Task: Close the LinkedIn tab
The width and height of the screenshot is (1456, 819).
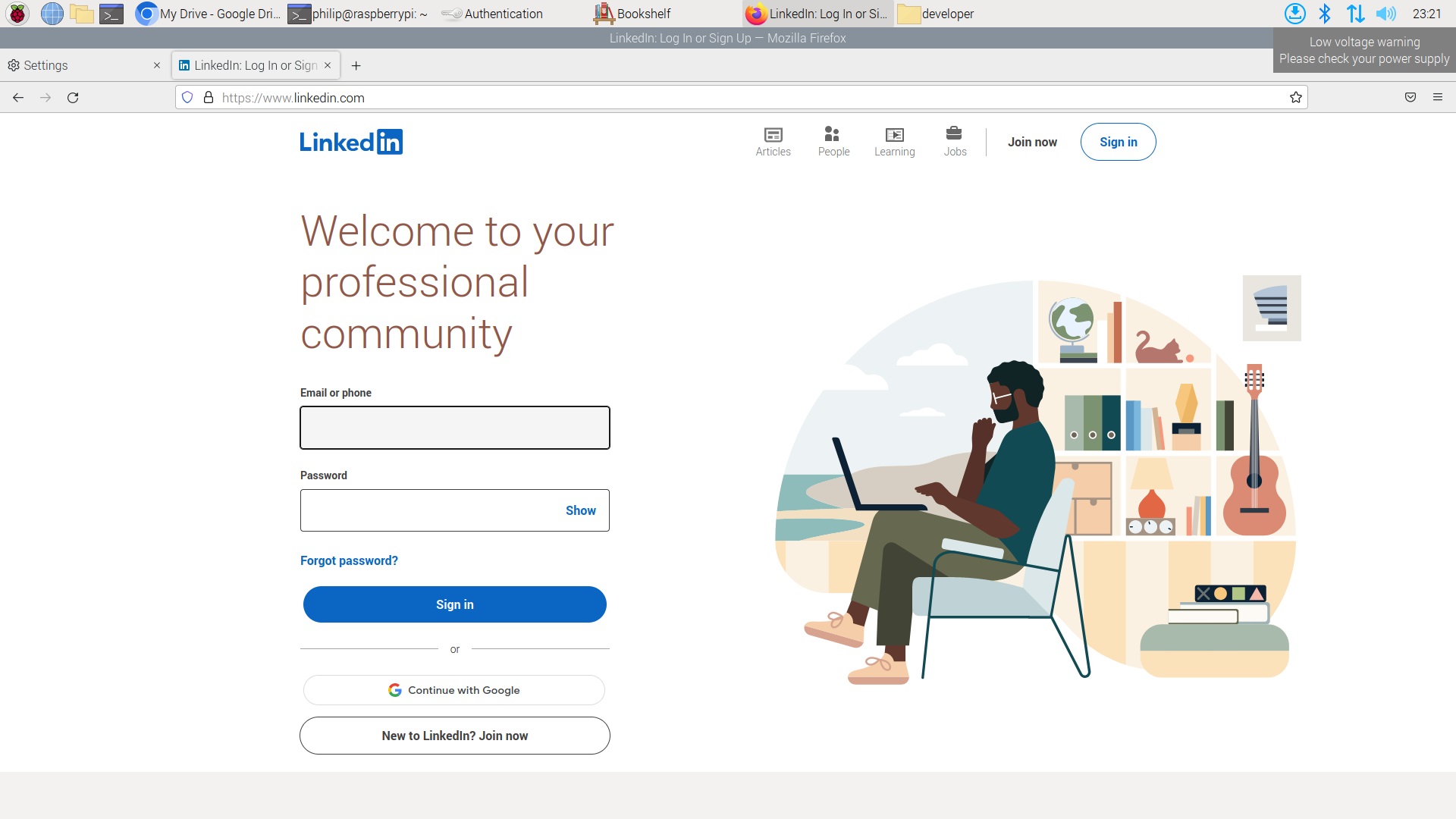Action: [x=328, y=65]
